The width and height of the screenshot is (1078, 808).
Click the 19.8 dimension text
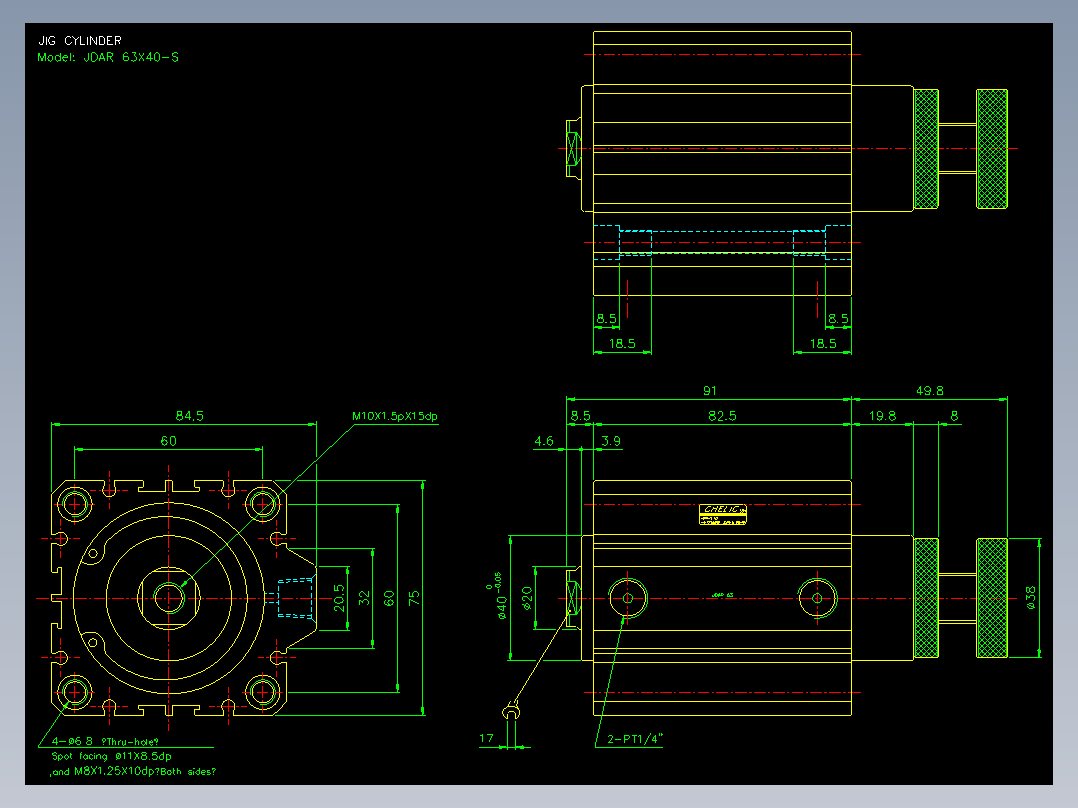pos(882,415)
